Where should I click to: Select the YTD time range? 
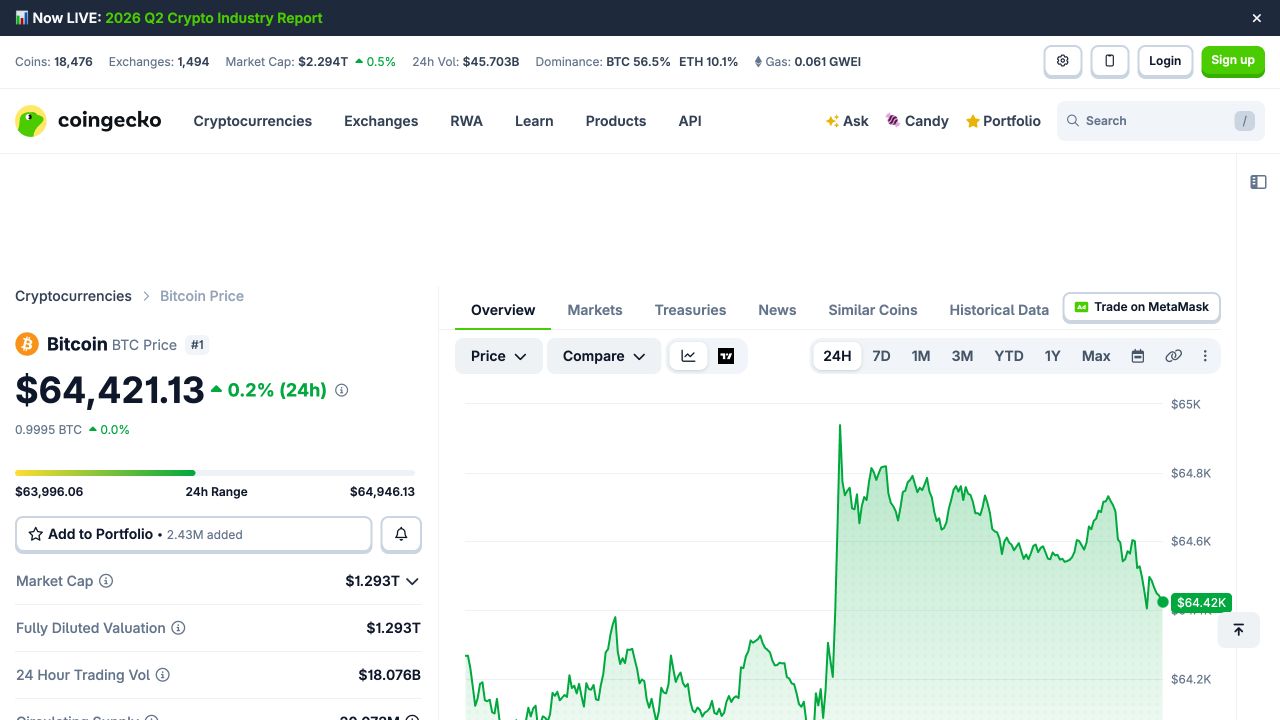tap(1009, 356)
